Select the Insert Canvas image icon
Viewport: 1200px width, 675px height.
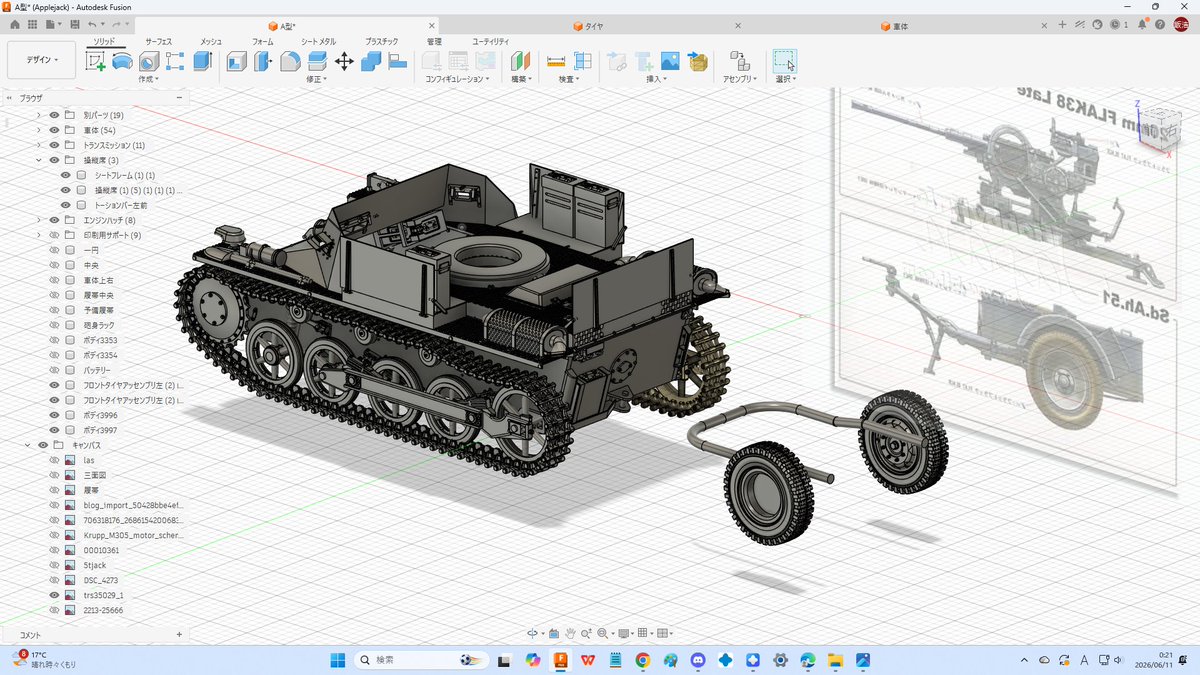tap(670, 61)
